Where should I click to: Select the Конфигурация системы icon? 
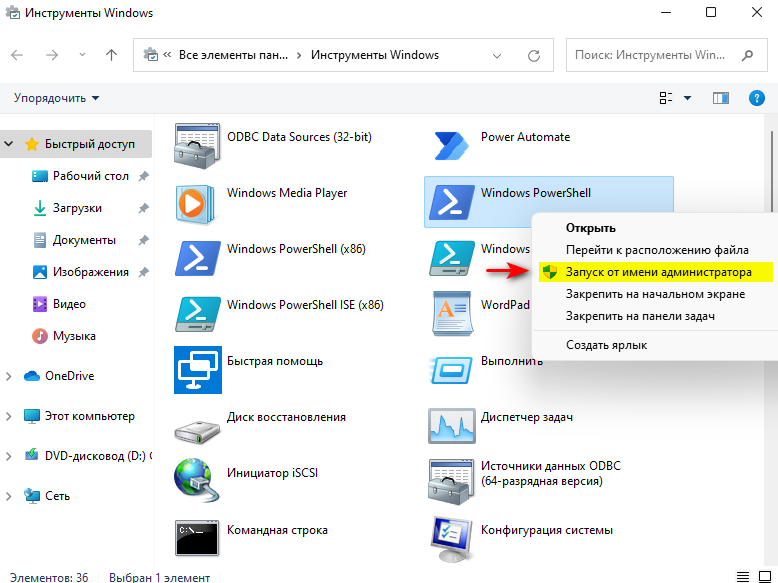click(451, 539)
